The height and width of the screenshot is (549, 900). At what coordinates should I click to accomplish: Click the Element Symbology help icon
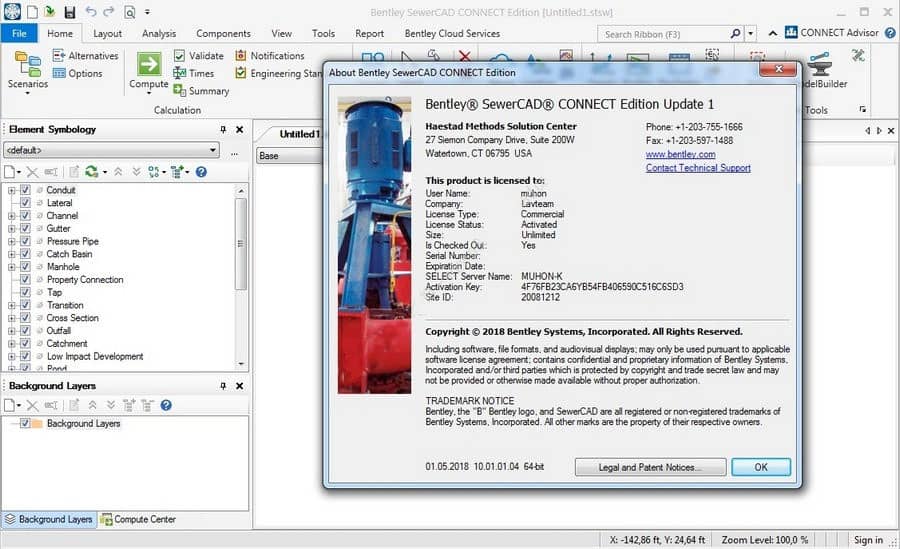click(201, 172)
